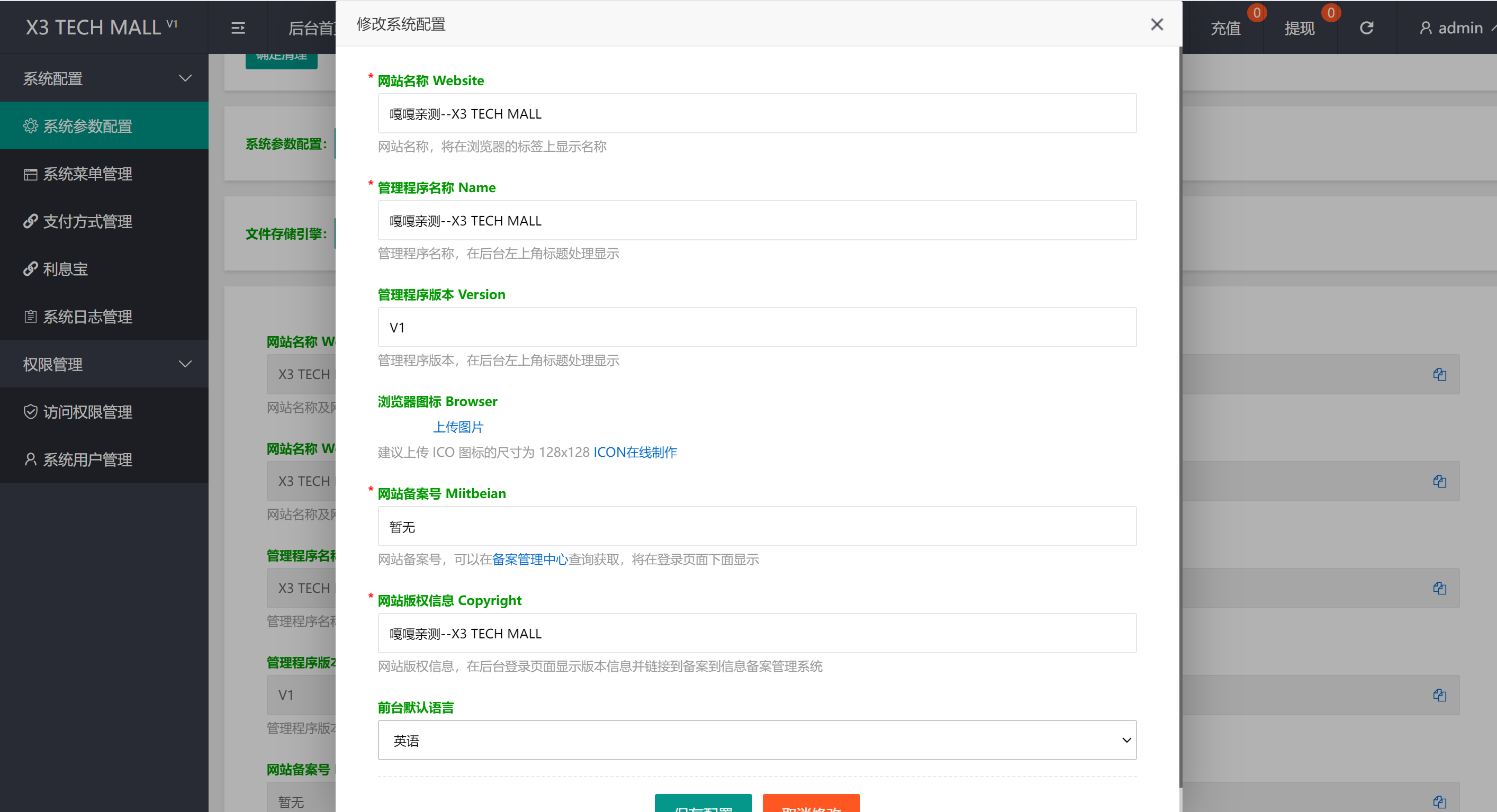Click the 网站版权信息 Copyright field label
This screenshot has height=812, width=1497.
click(x=450, y=600)
